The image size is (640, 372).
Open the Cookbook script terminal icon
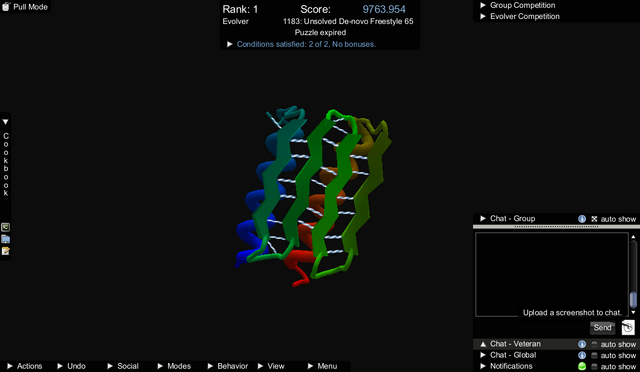pos(5,227)
